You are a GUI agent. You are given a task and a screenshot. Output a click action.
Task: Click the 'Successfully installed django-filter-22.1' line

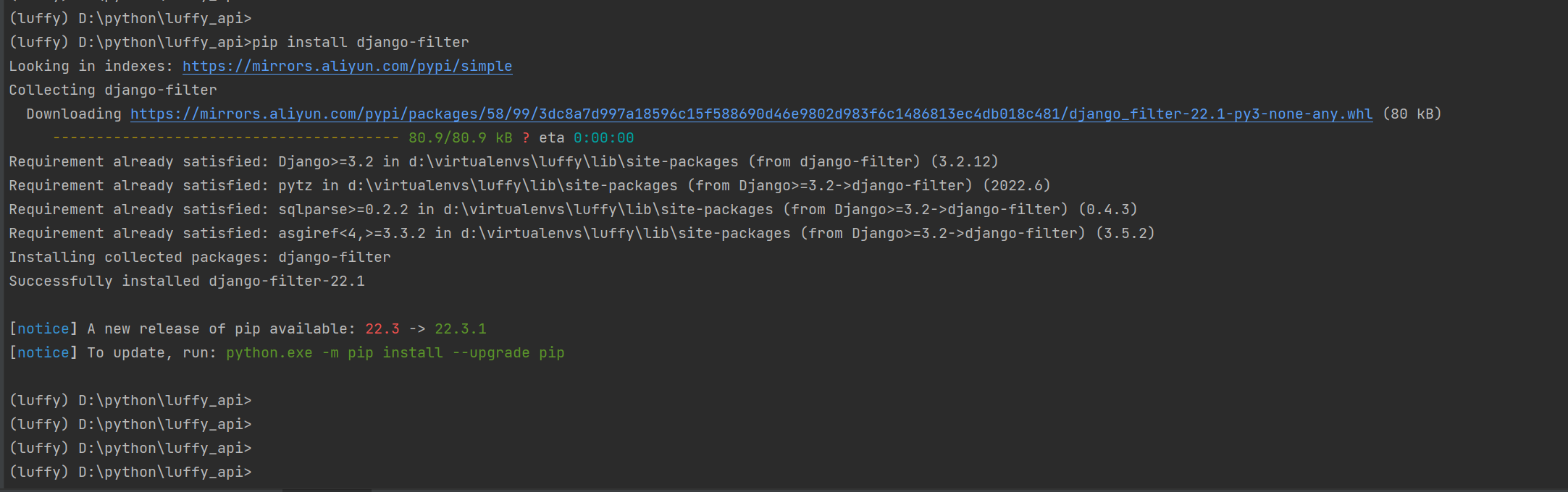187,281
